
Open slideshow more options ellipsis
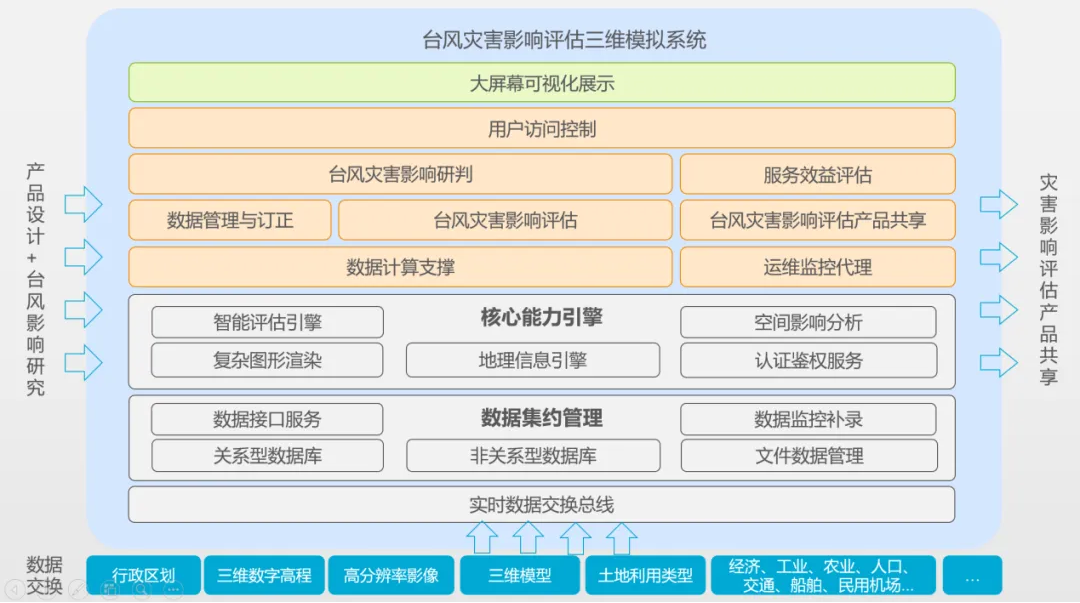pos(173,590)
